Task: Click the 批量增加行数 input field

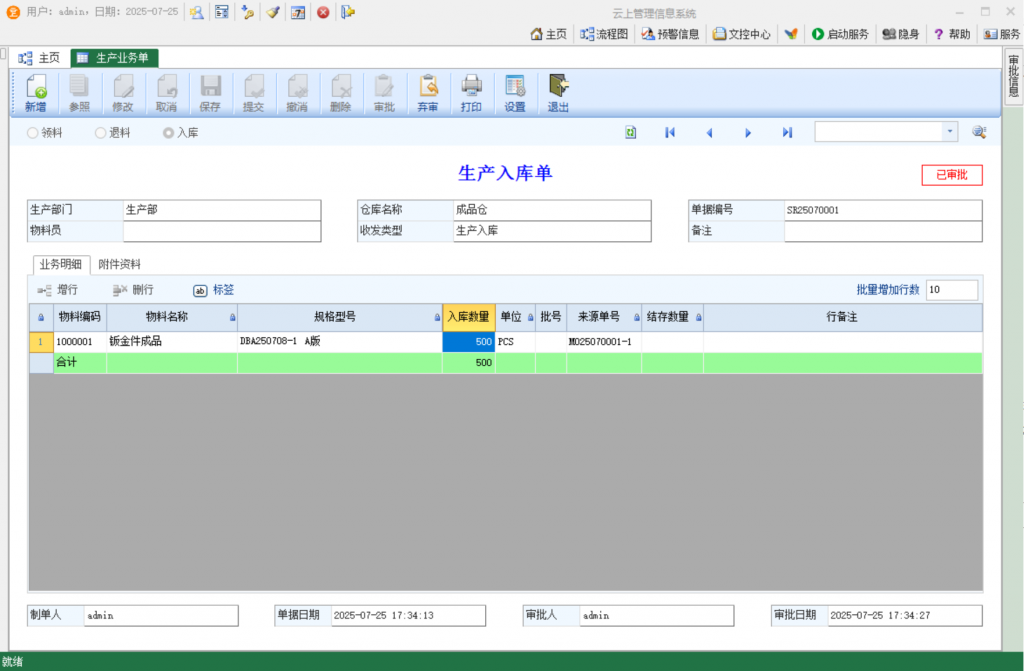Action: tap(952, 289)
